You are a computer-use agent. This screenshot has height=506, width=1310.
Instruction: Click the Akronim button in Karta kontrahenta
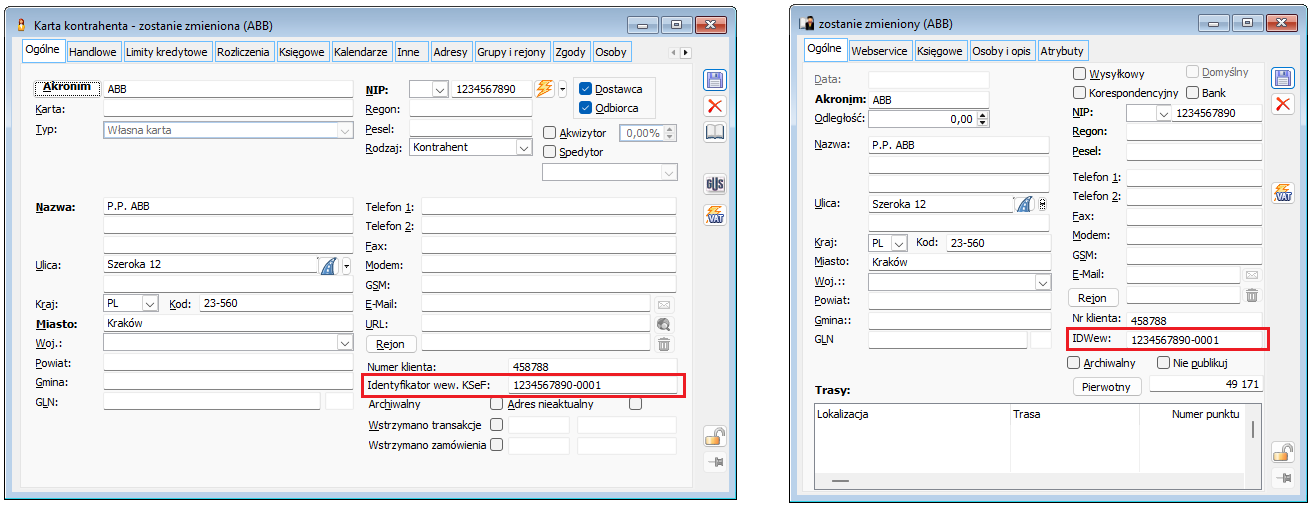pyautogui.click(x=67, y=87)
